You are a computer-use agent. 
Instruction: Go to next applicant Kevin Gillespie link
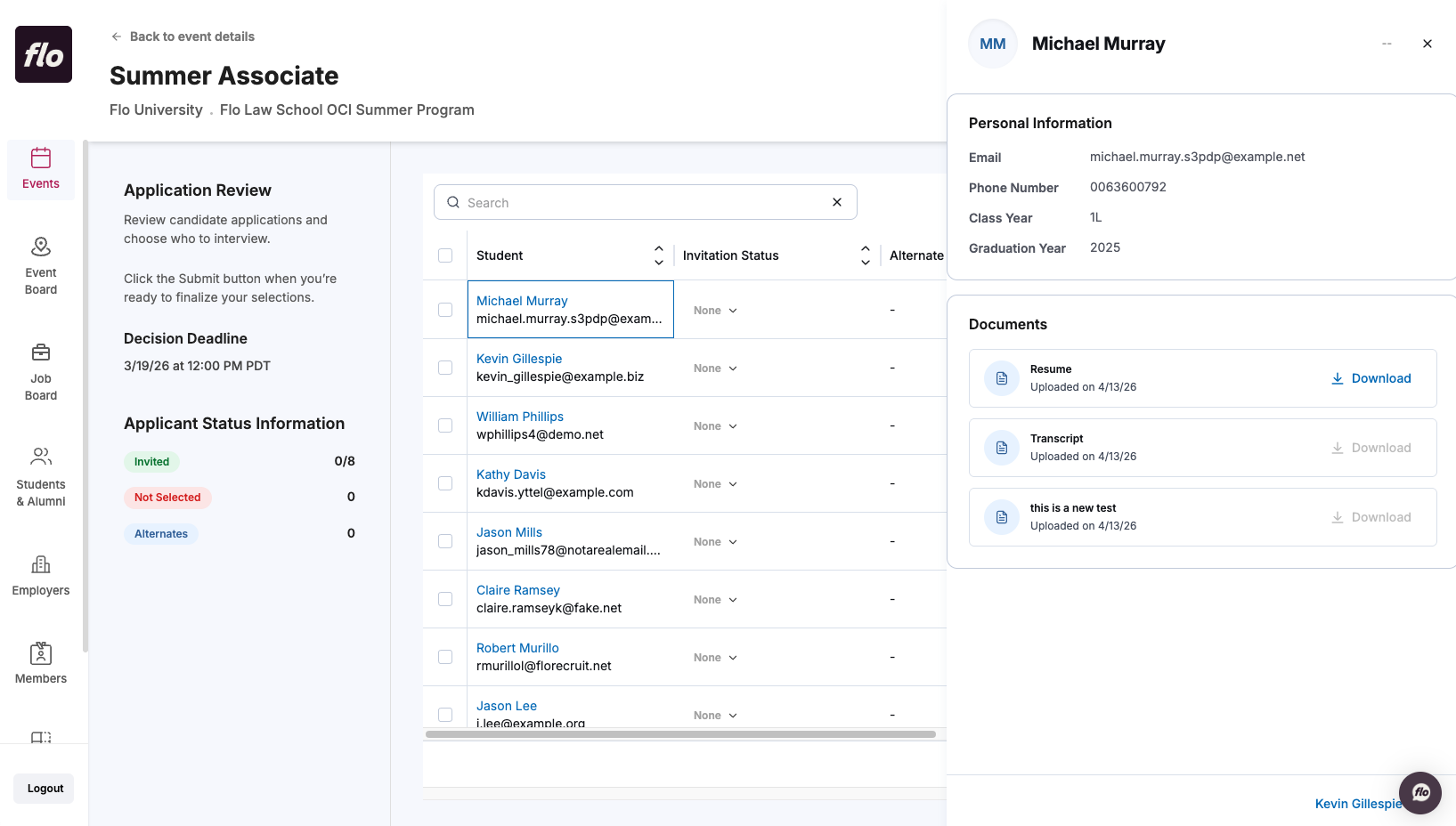click(x=1357, y=804)
